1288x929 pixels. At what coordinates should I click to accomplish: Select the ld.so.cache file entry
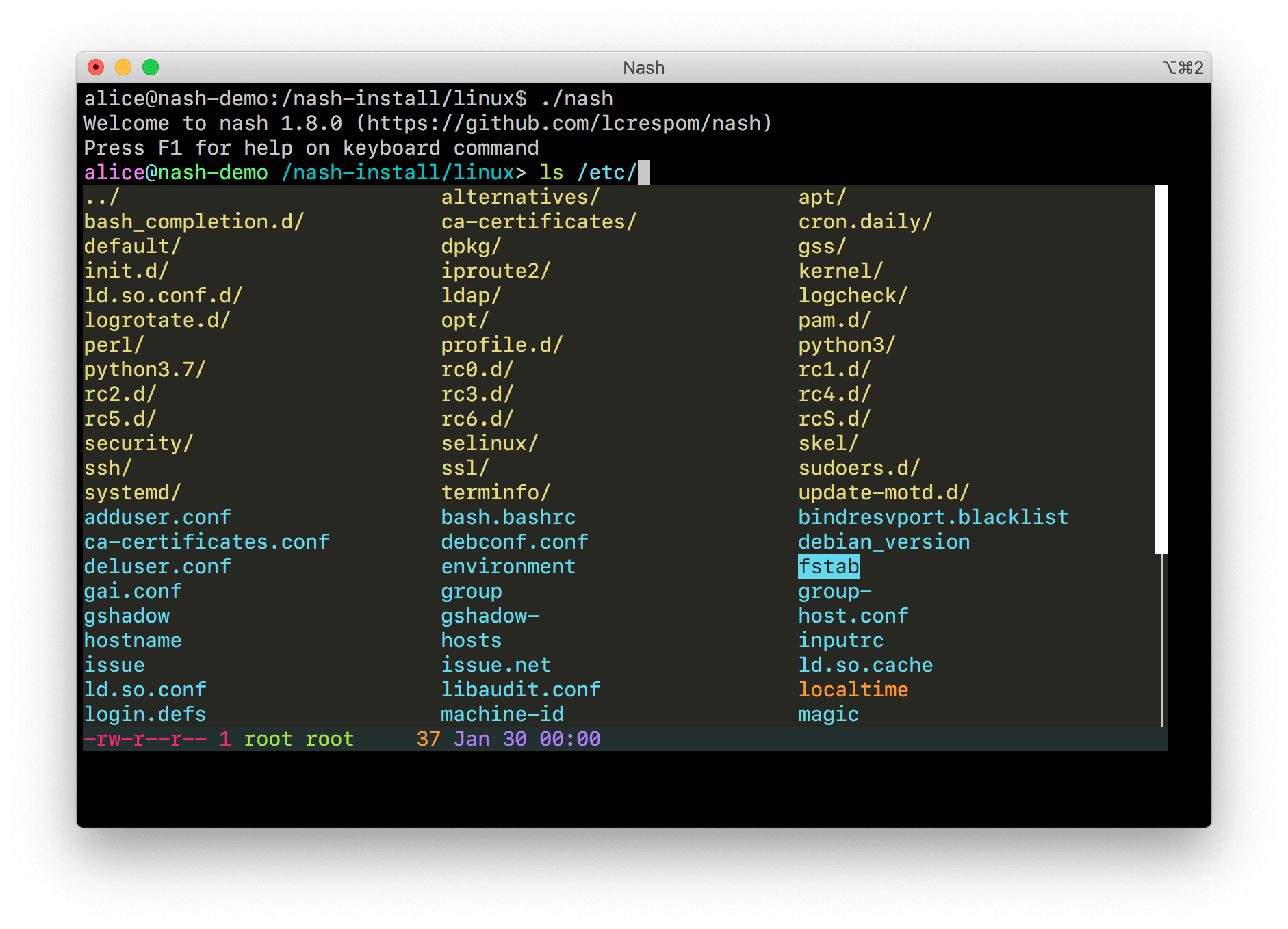pos(865,665)
